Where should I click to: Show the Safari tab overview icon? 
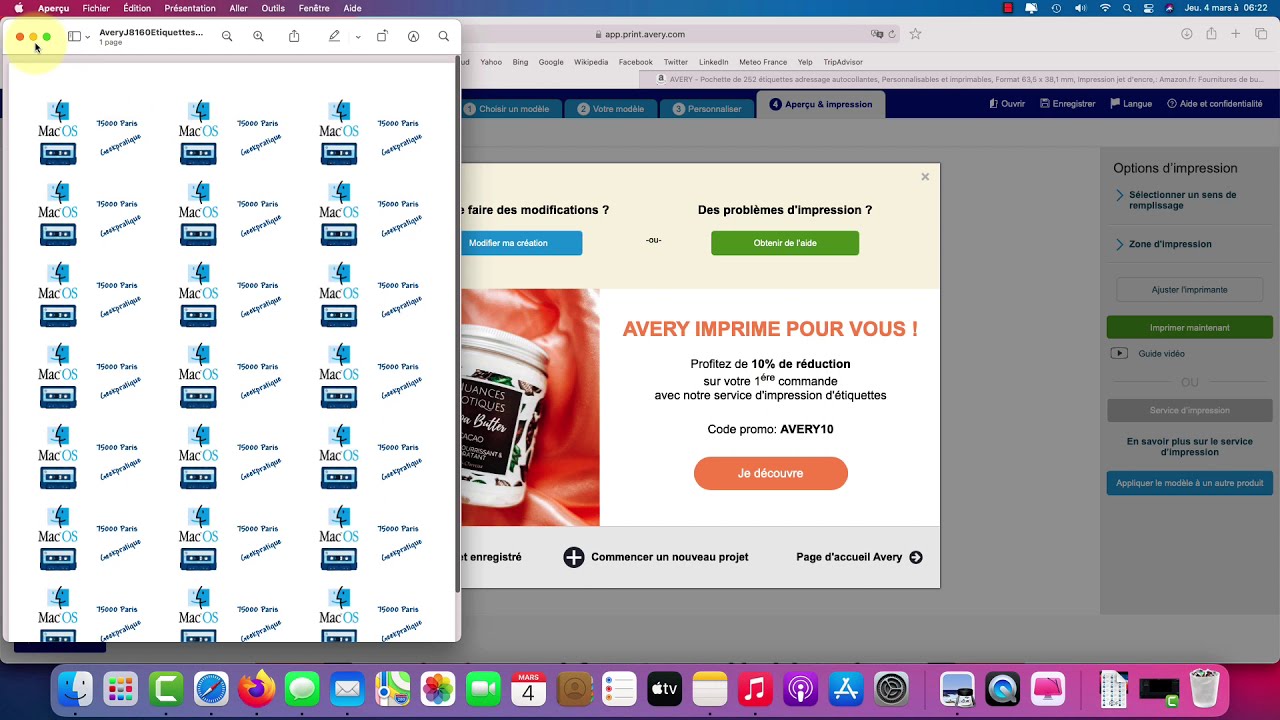coord(1261,34)
